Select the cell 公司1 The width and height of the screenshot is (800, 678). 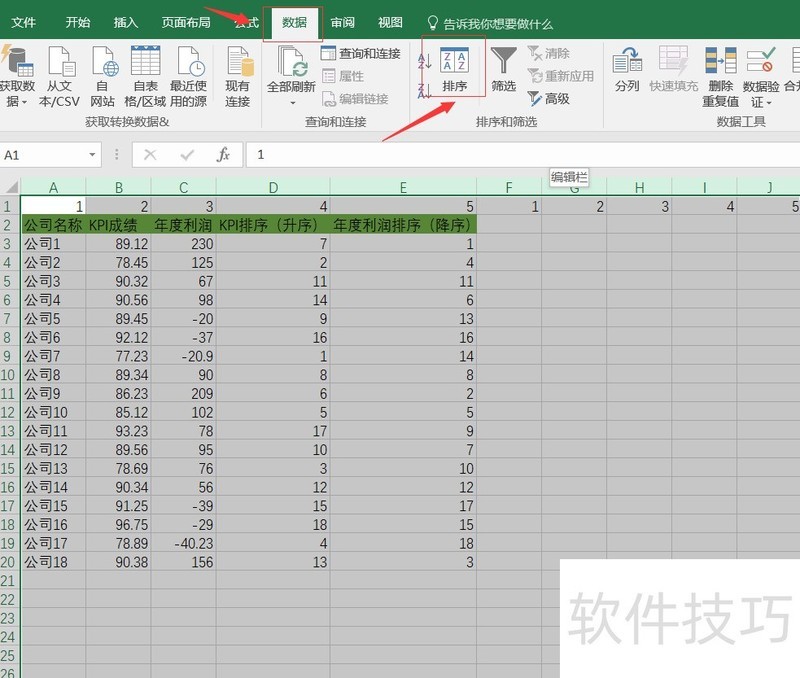[53, 244]
